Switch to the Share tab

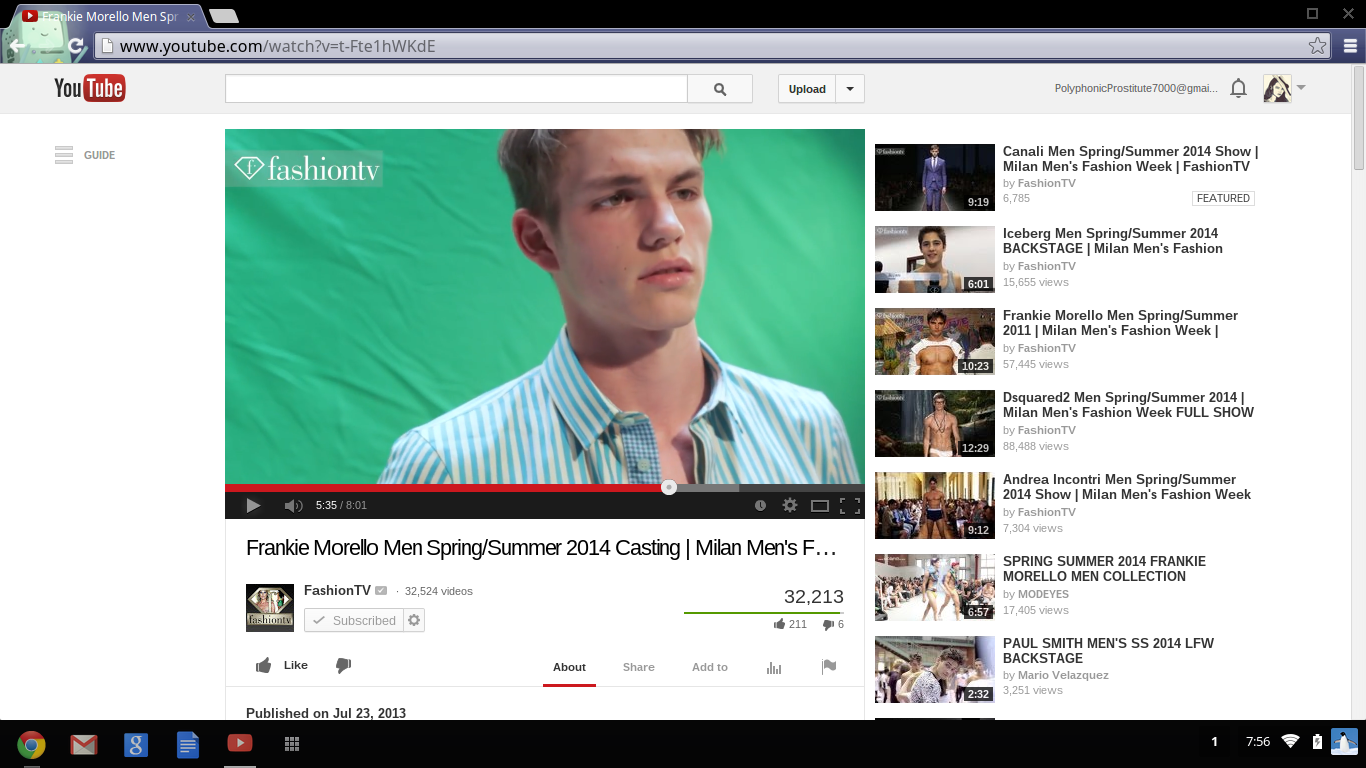638,667
